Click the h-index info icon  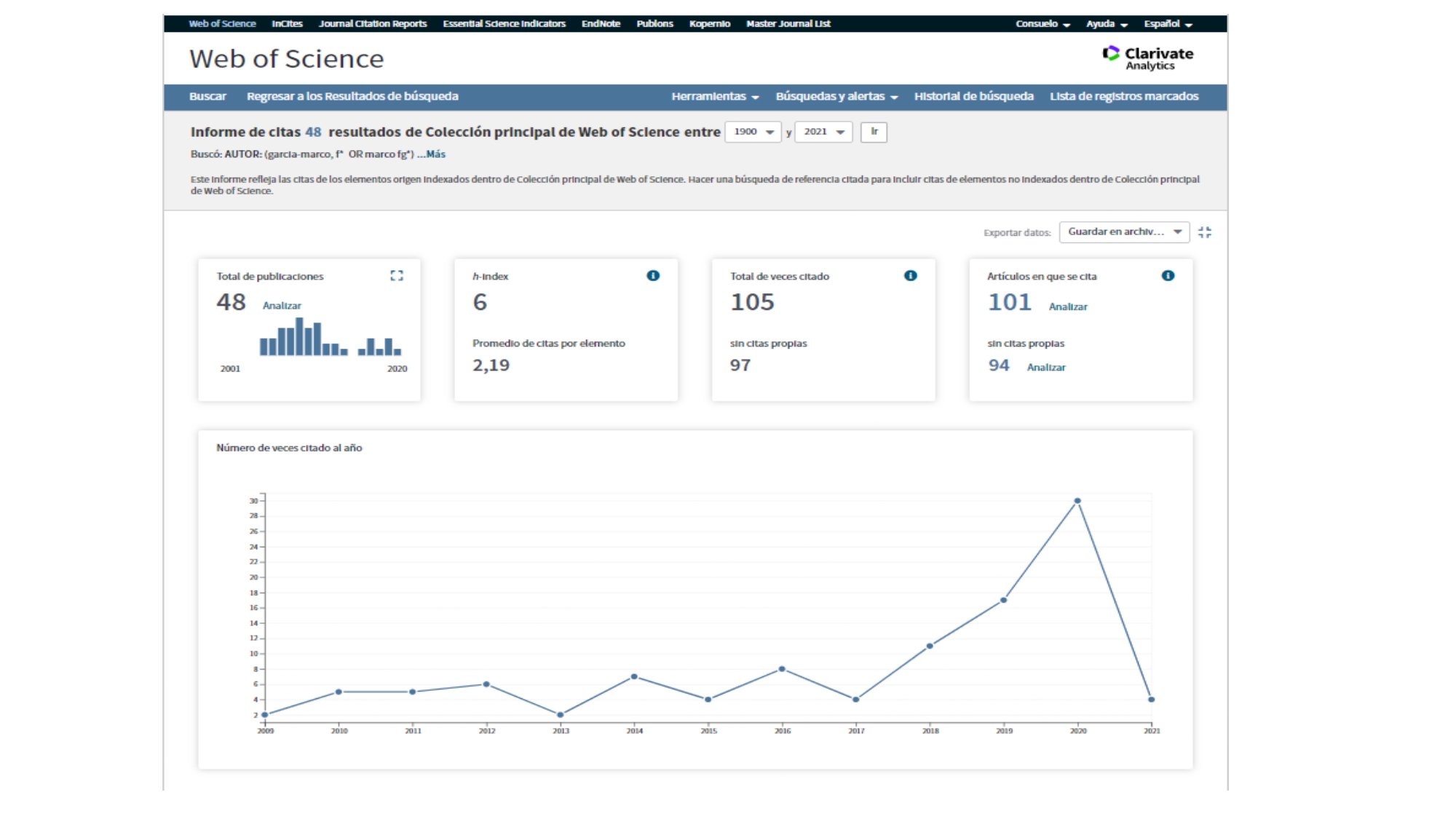pos(653,276)
